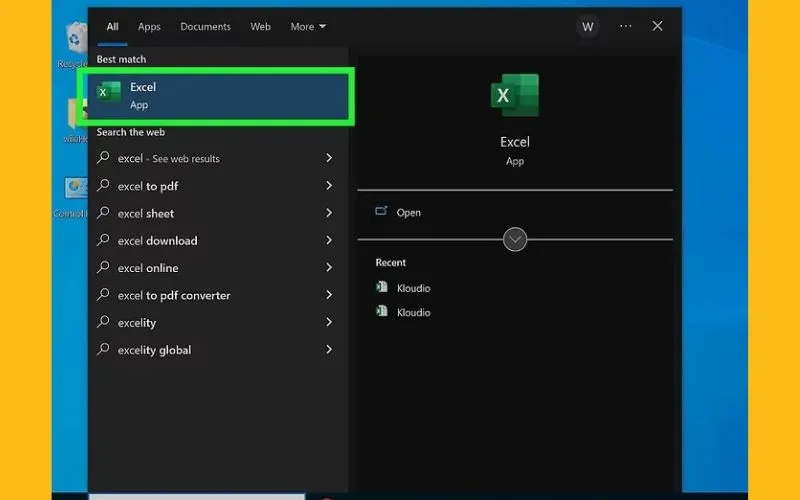Expand arrow next to 'excel download'
Viewport: 800px width, 500px height.
pos(329,240)
